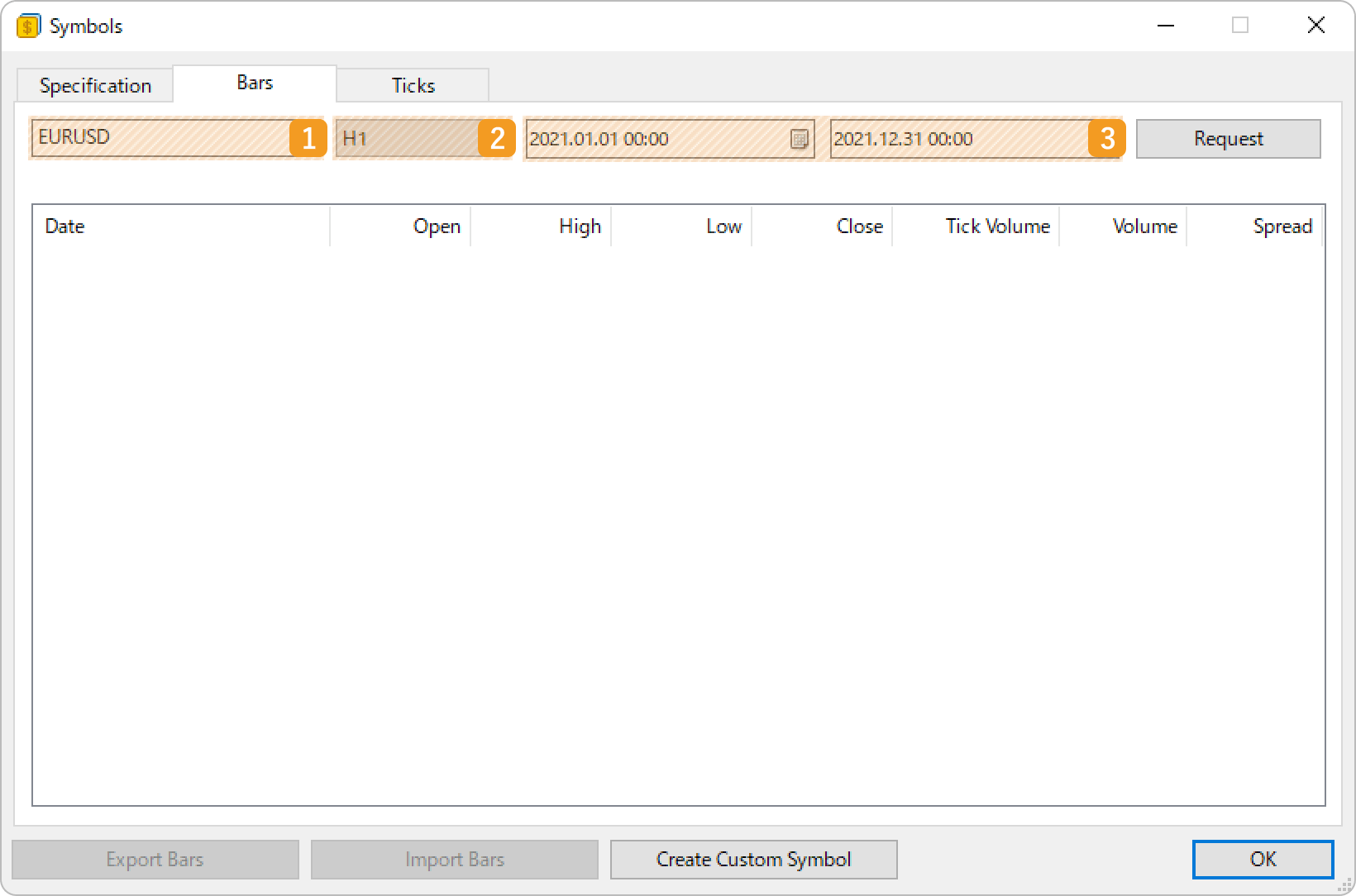This screenshot has width=1356, height=896.
Task: Click the Symbols window title icon
Action: click(x=27, y=26)
